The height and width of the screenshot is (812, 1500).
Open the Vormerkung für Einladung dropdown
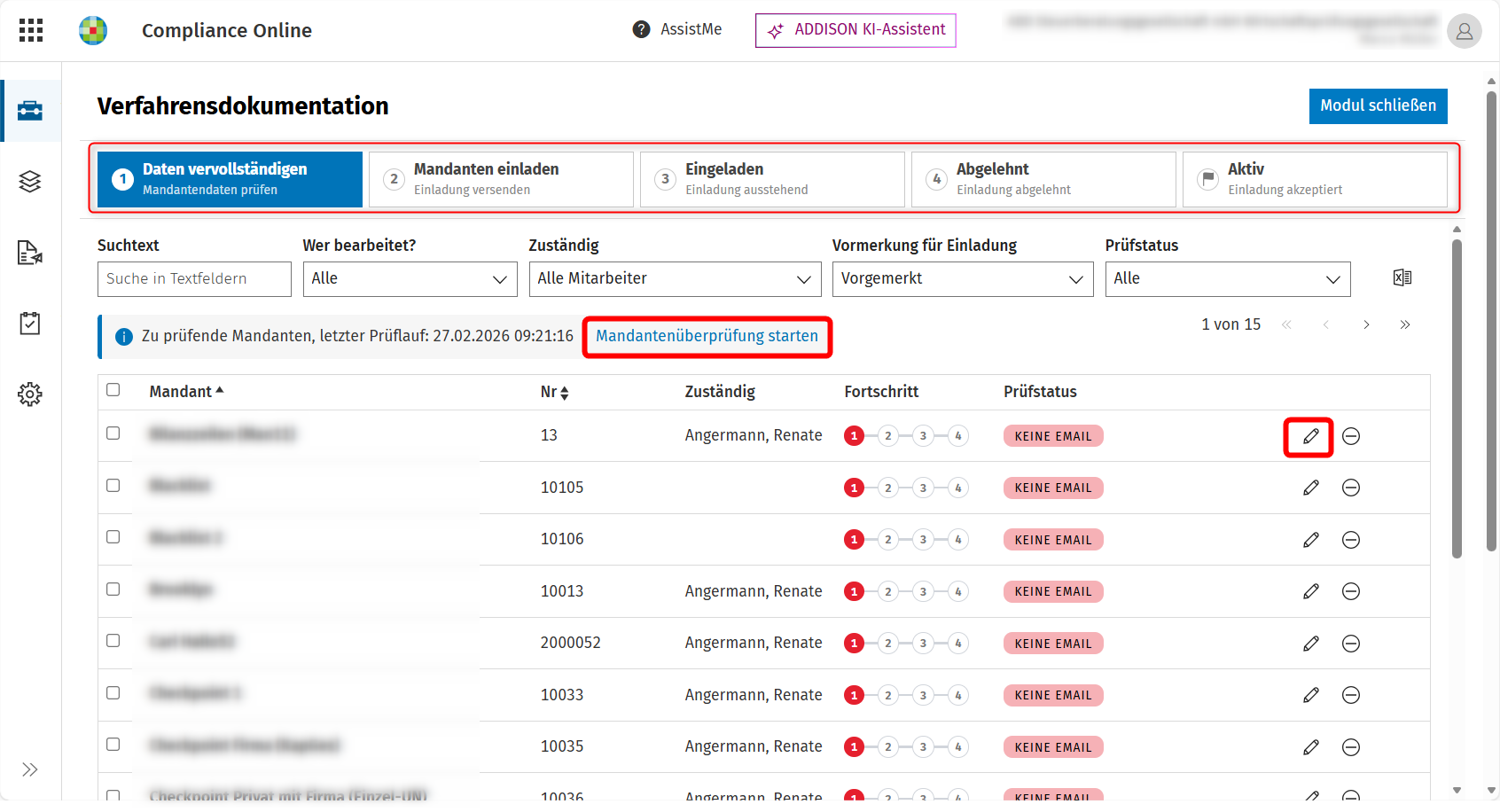tap(962, 279)
